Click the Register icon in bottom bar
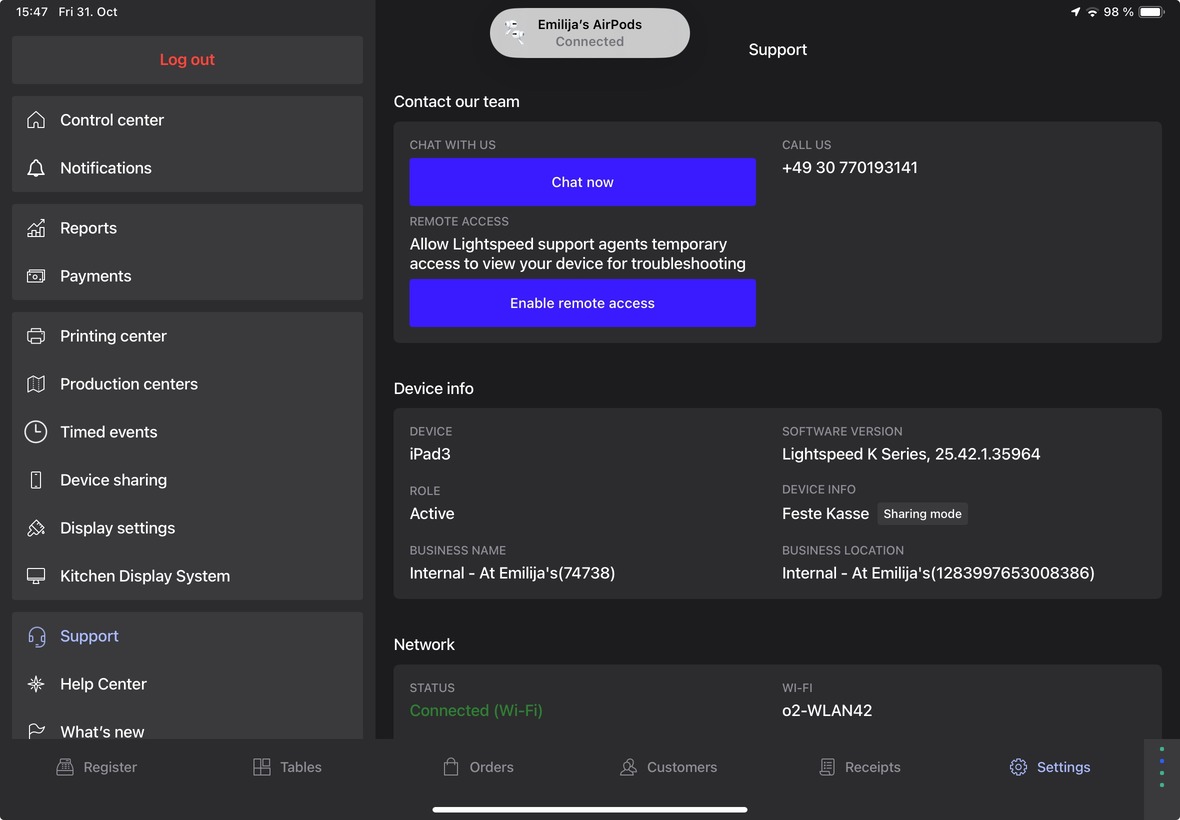The image size is (1180, 820). click(65, 767)
